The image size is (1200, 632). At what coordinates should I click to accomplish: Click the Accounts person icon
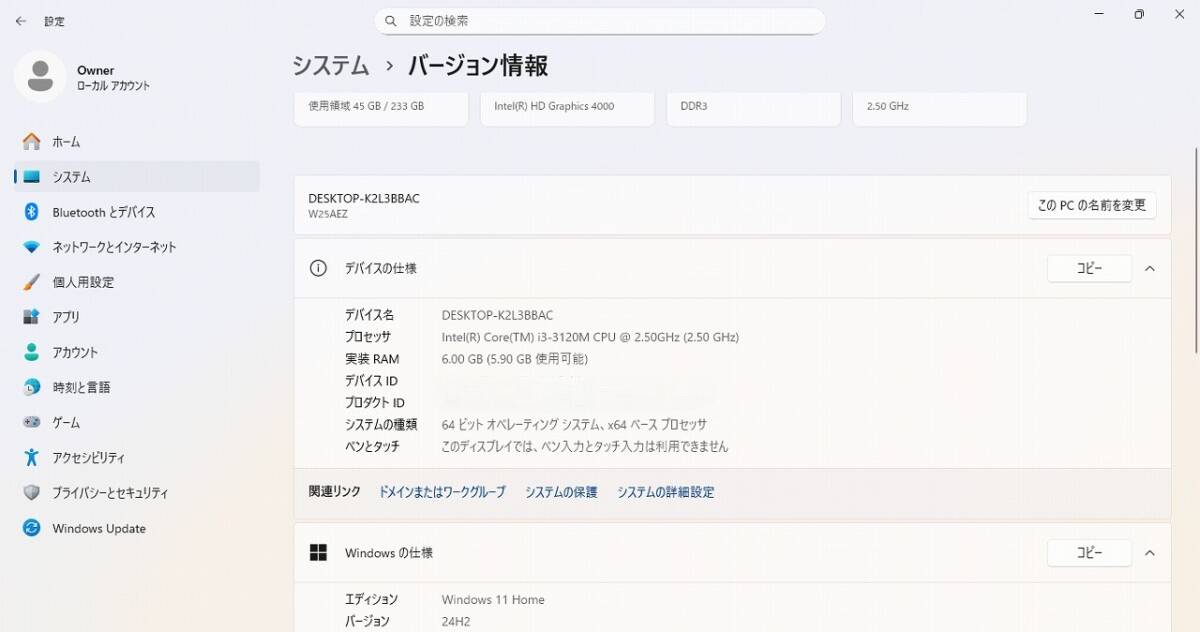pyautogui.click(x=32, y=352)
